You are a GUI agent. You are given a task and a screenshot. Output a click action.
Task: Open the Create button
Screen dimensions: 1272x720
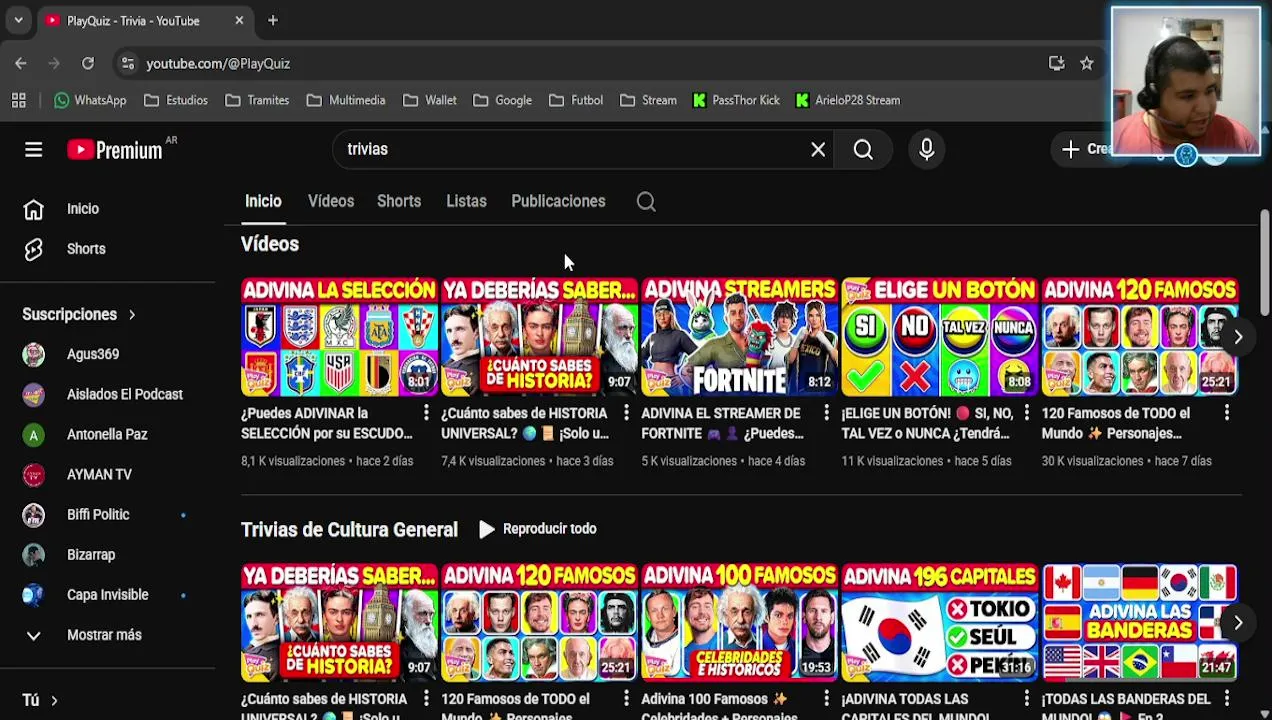[1087, 149]
